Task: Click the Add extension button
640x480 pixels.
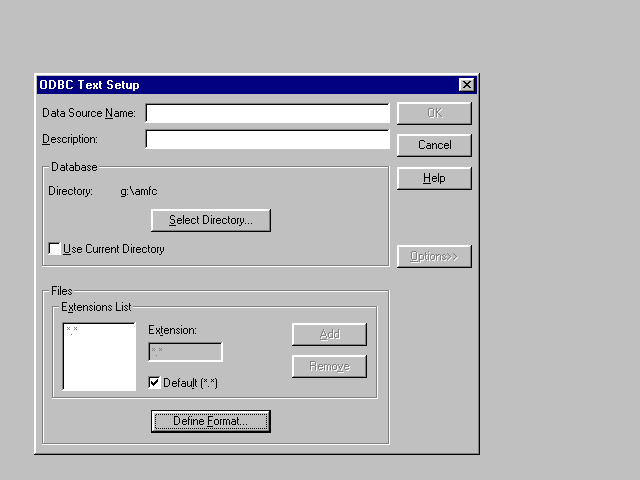Action: [329, 334]
